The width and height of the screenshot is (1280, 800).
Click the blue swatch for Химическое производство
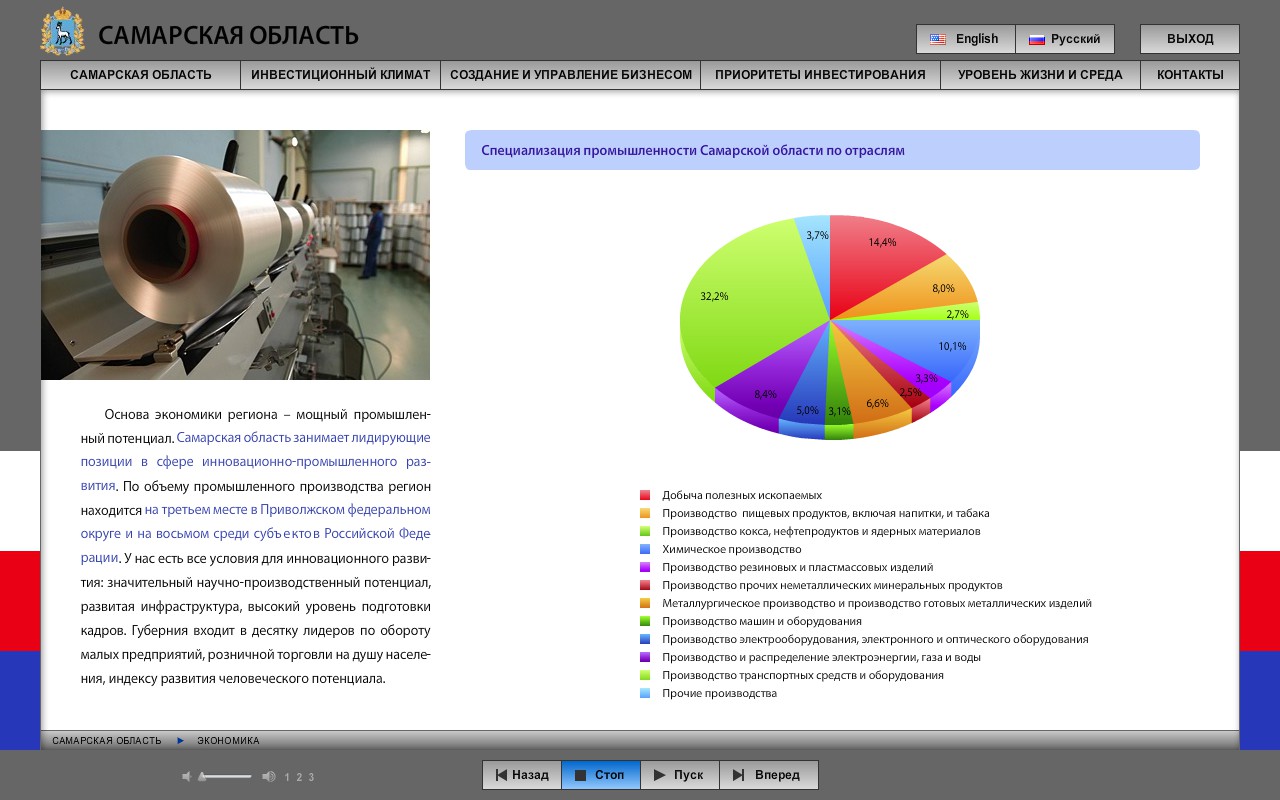645,549
